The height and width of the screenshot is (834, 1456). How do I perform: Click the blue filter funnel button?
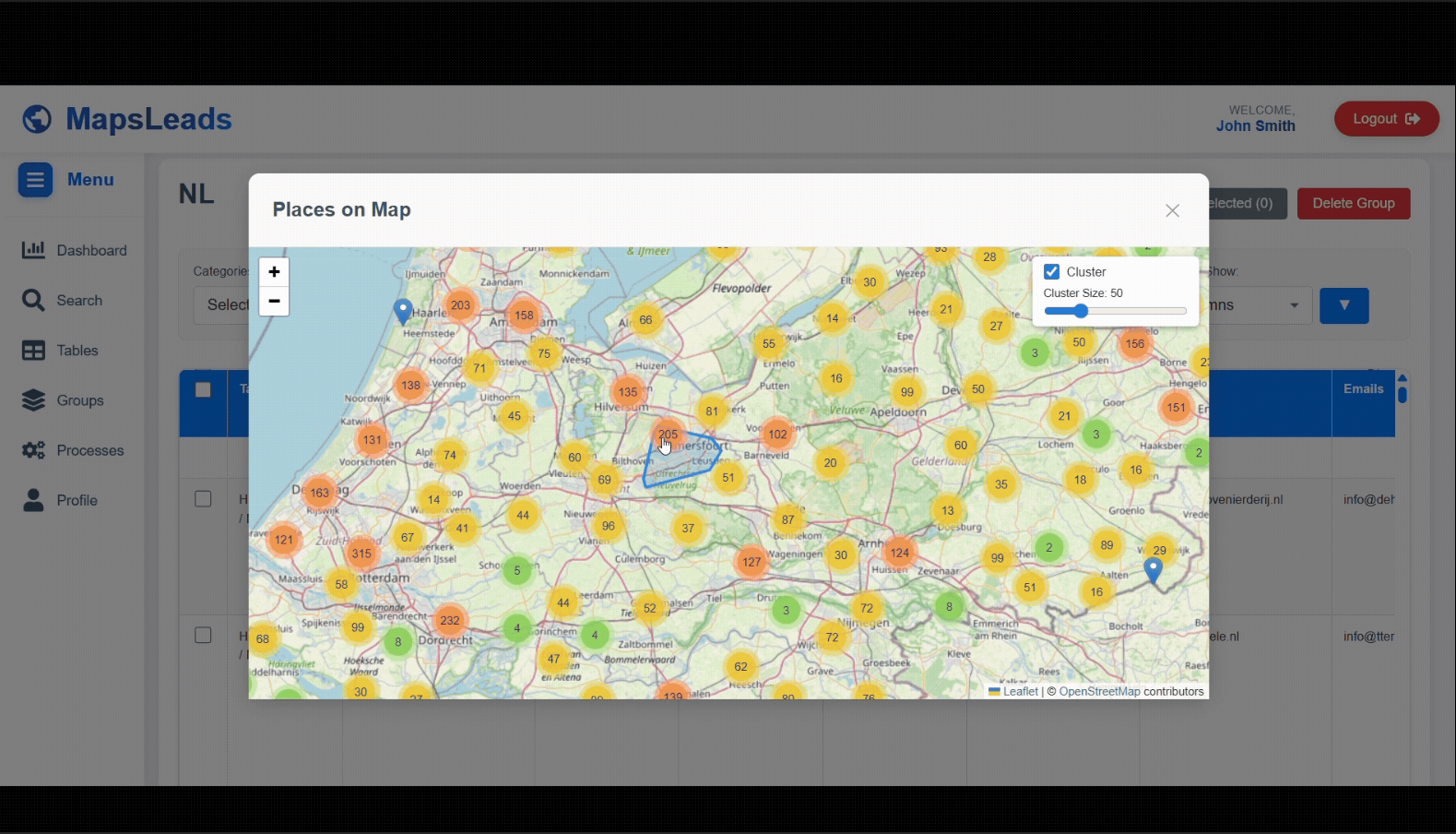[1344, 305]
